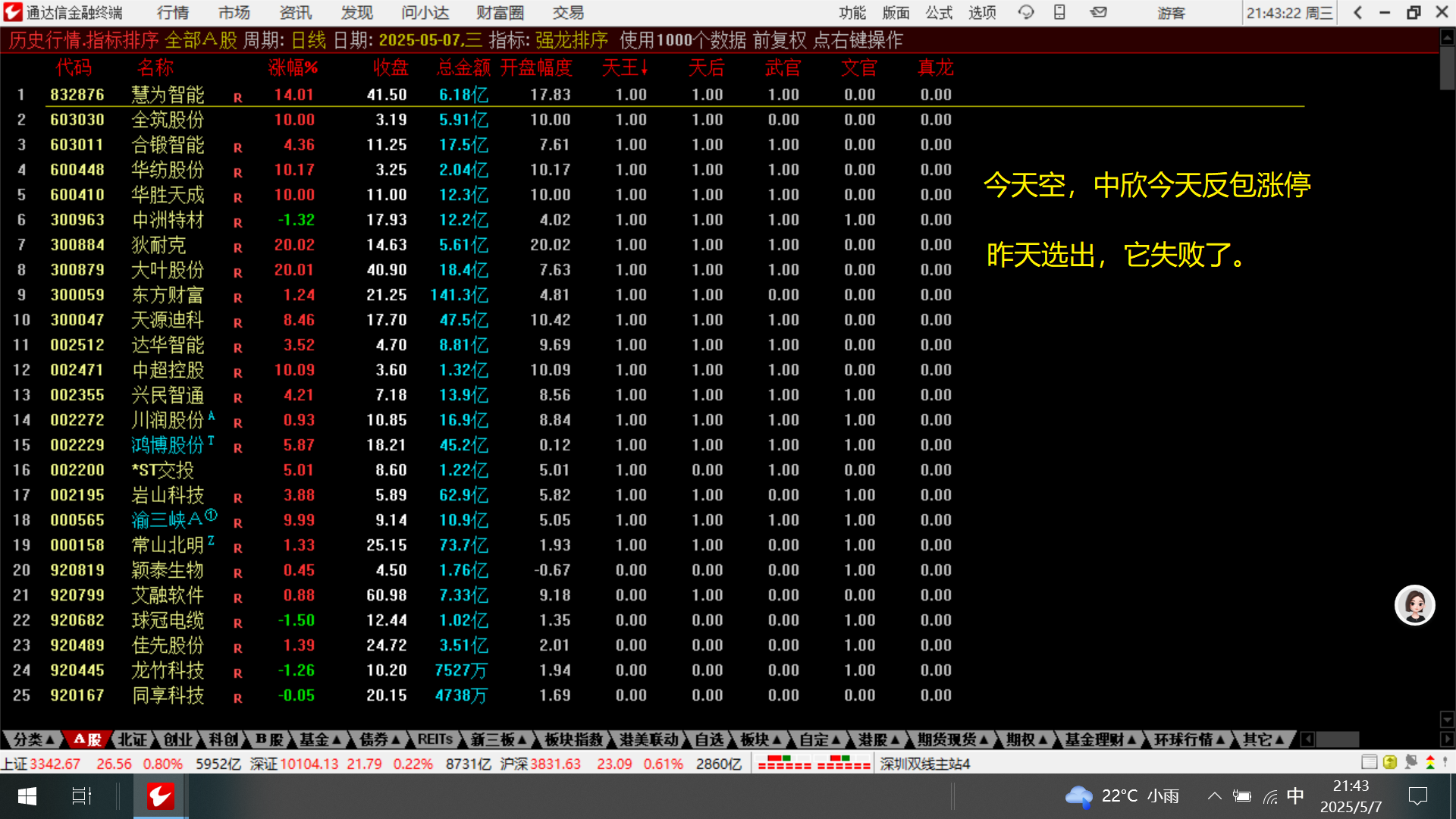Screen dimensions: 1456x819
Task: Expand the 分类 category tab
Action: (33, 739)
